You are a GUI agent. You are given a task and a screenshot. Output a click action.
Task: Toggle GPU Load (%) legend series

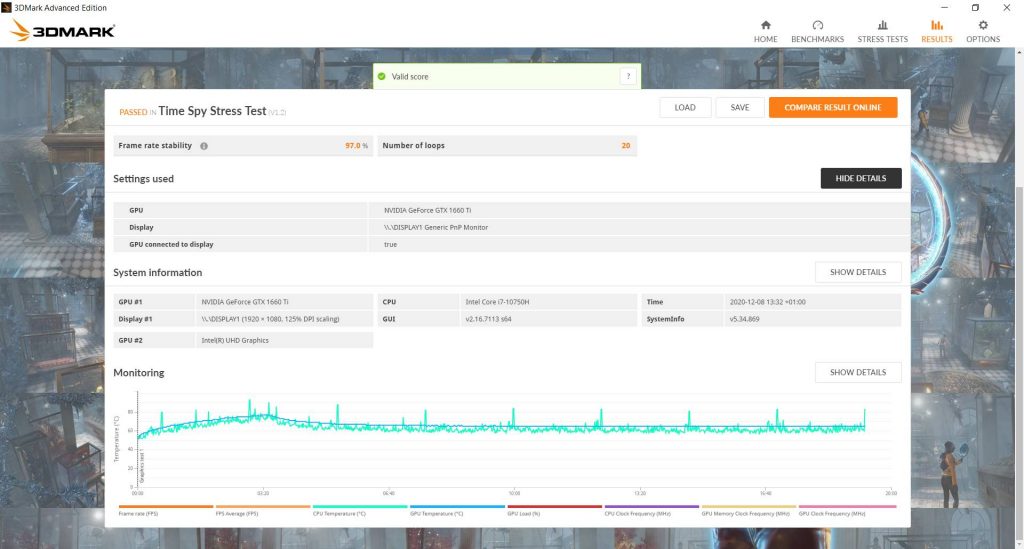[554, 510]
